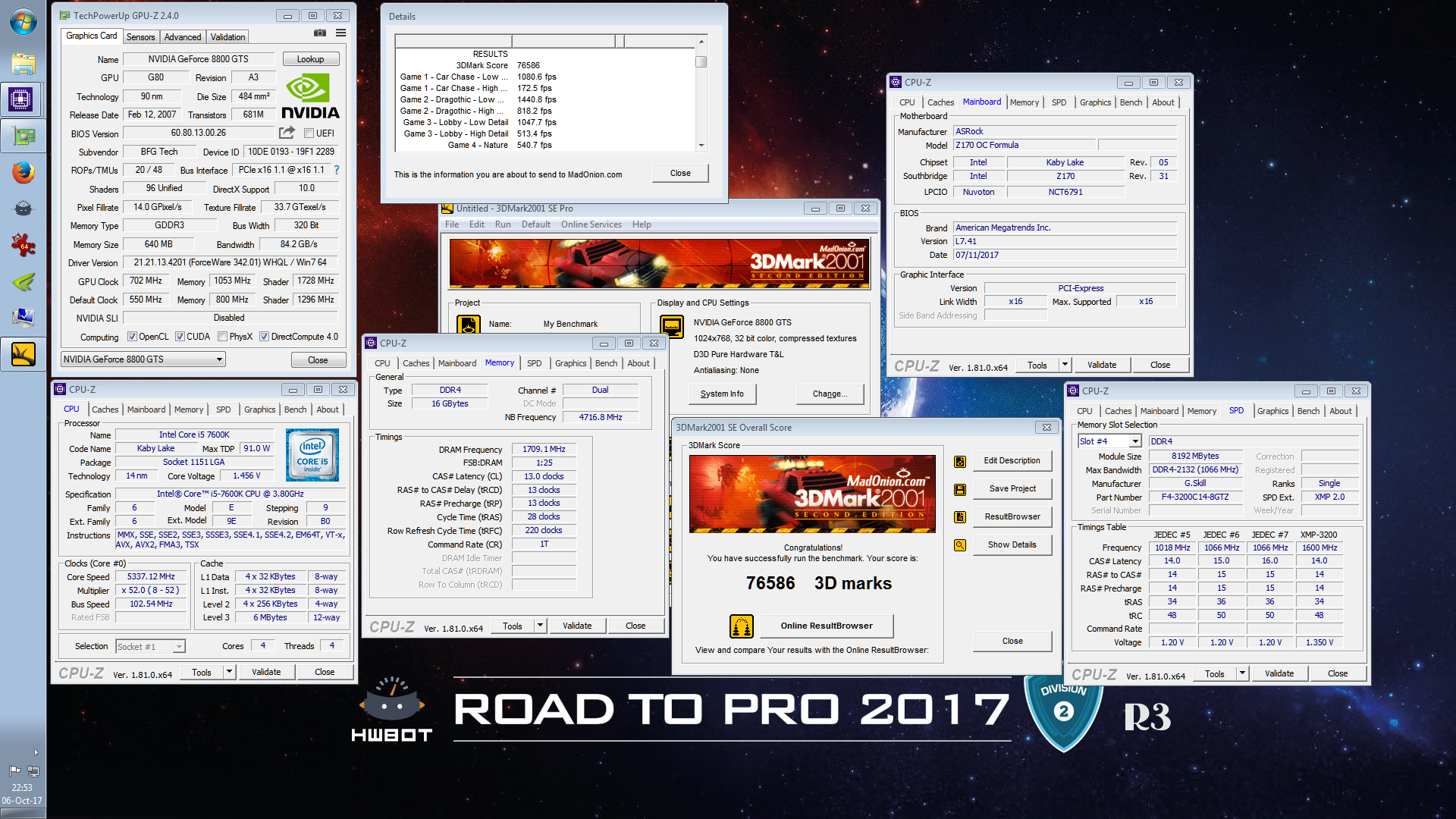This screenshot has width=1456, height=819.
Task: Expand Tools dropdown arrow in CPU-Z Mainboard window
Action: 1065,366
